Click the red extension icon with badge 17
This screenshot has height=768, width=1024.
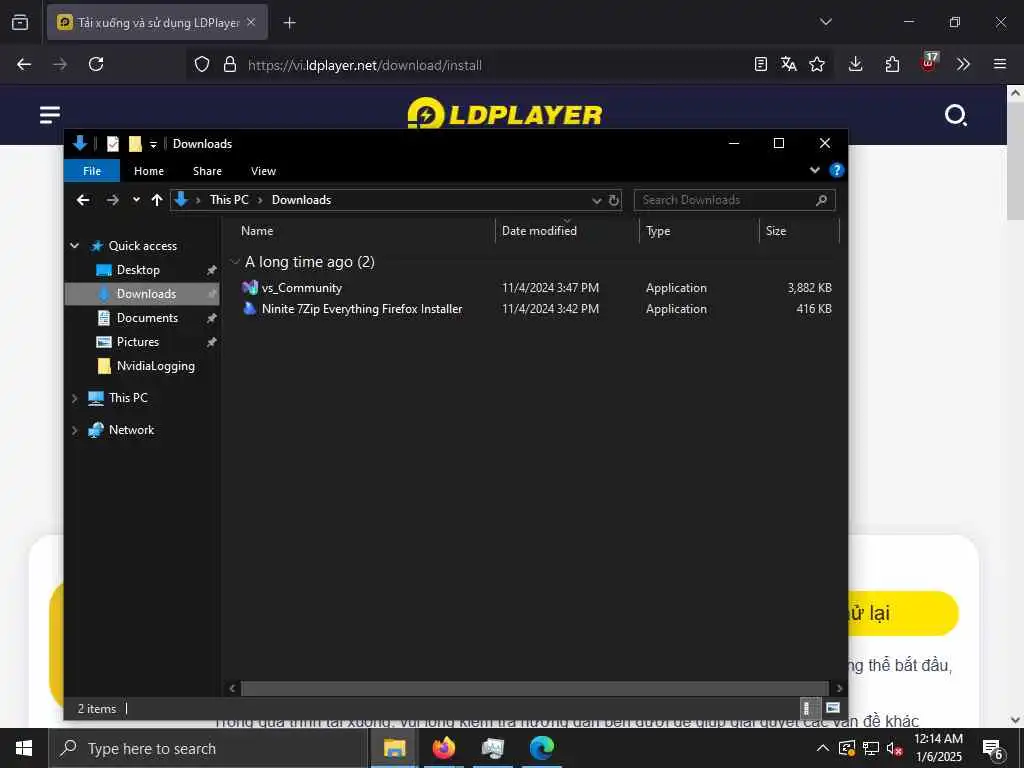(x=929, y=62)
